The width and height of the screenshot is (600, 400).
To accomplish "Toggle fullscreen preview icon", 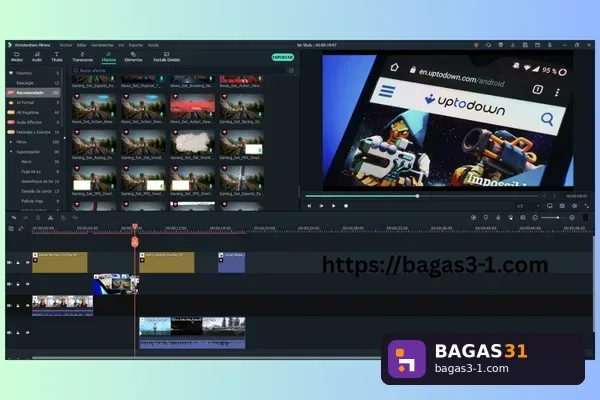I will 587,206.
